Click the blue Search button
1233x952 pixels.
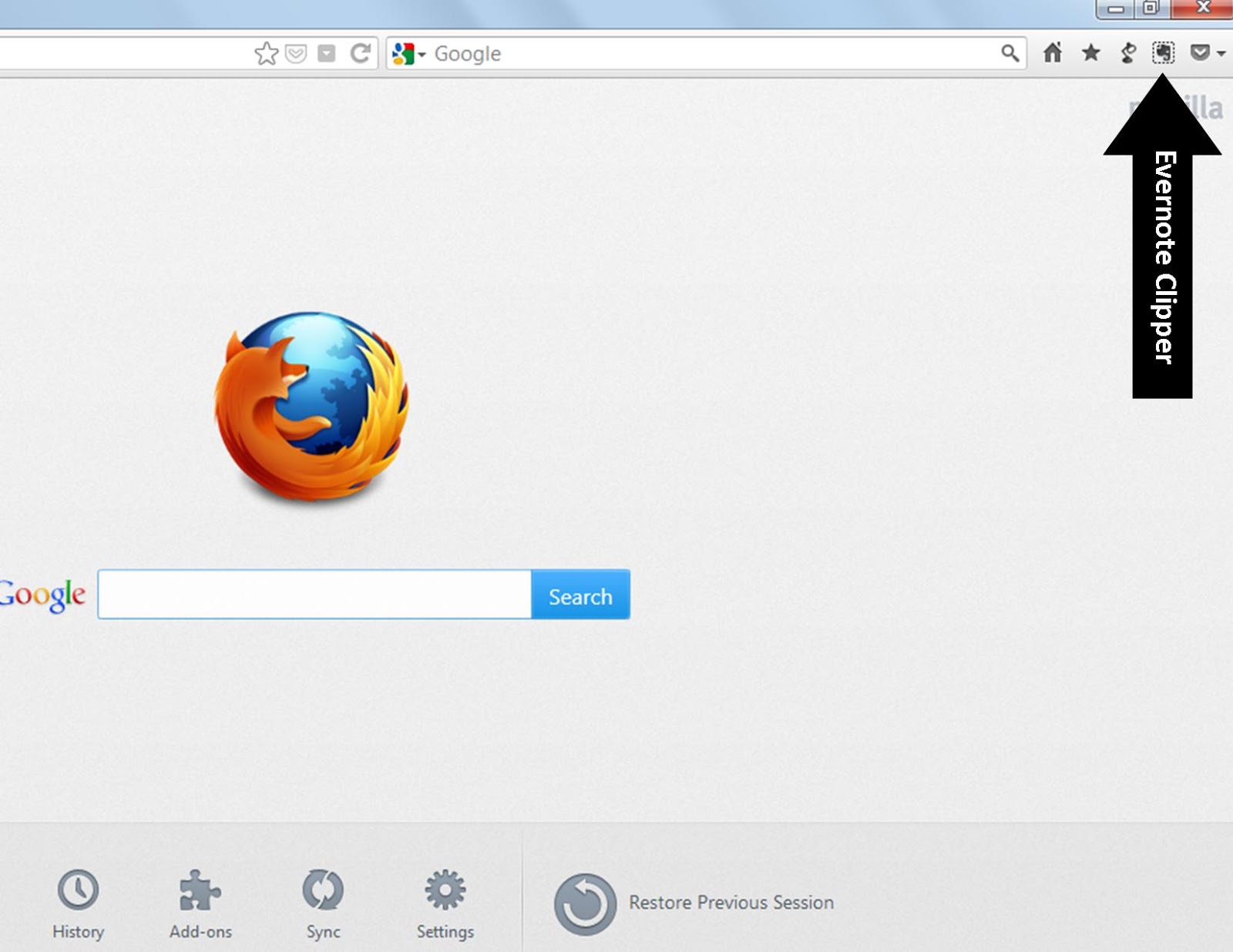click(x=580, y=595)
